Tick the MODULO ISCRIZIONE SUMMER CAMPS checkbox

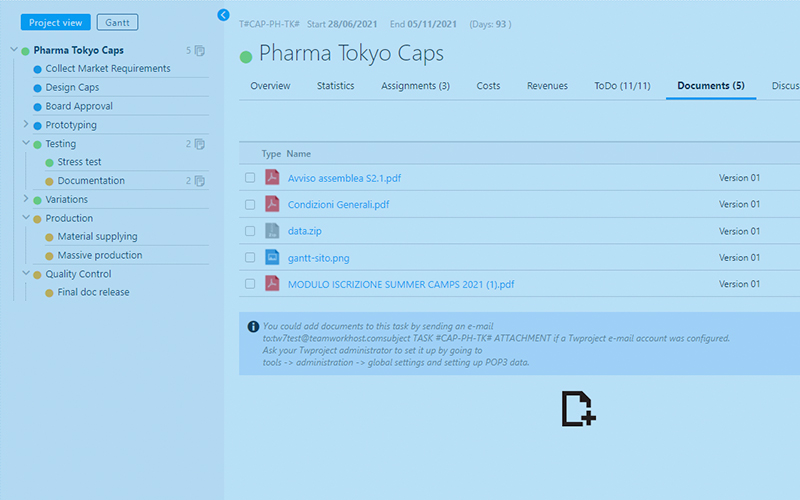point(250,284)
